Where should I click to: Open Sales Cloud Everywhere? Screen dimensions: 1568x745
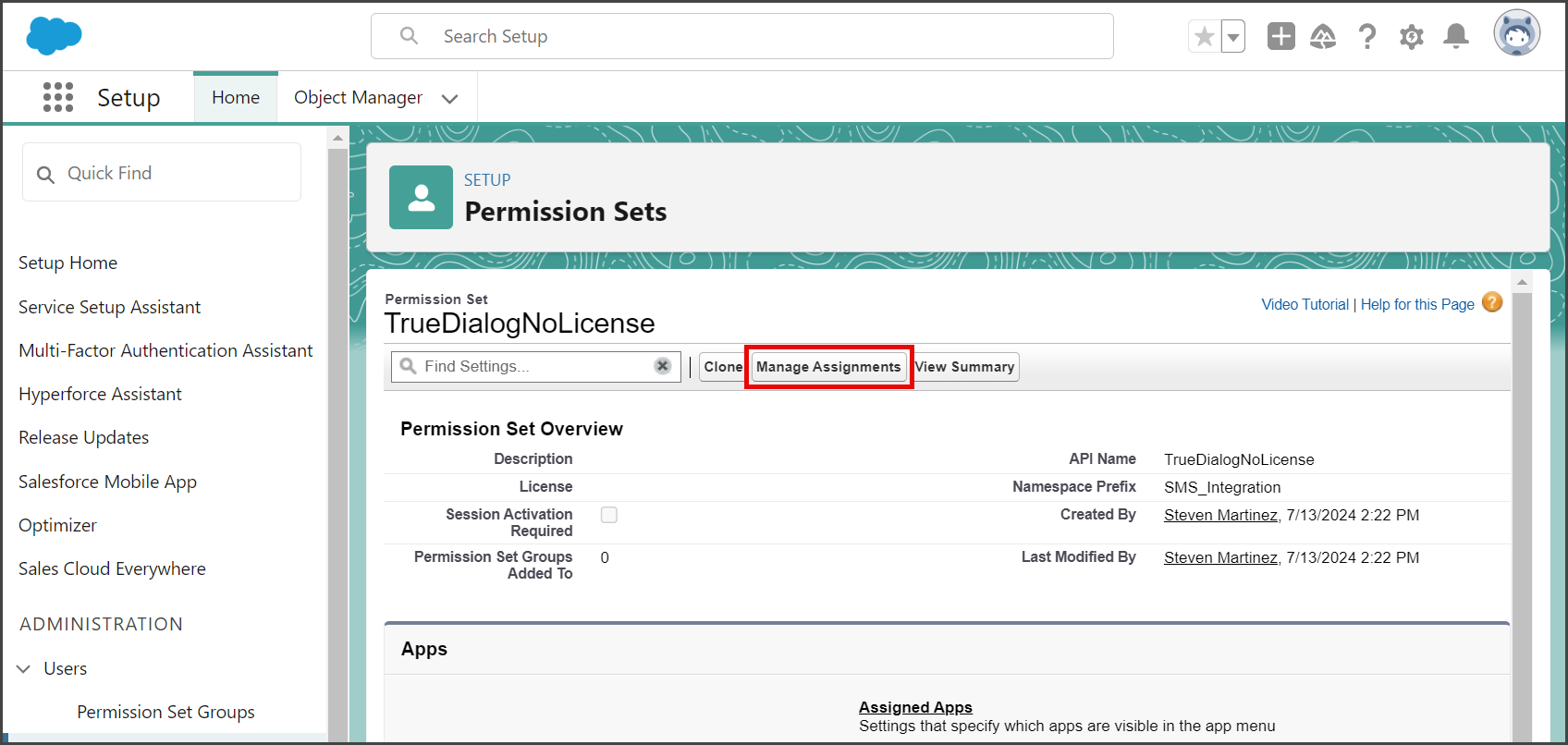click(112, 568)
